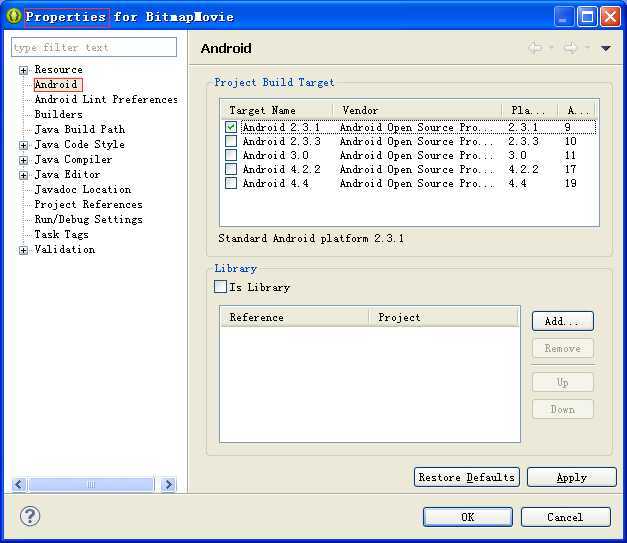Click the Project column header
Screen dimensions: 627x543
(443, 317)
